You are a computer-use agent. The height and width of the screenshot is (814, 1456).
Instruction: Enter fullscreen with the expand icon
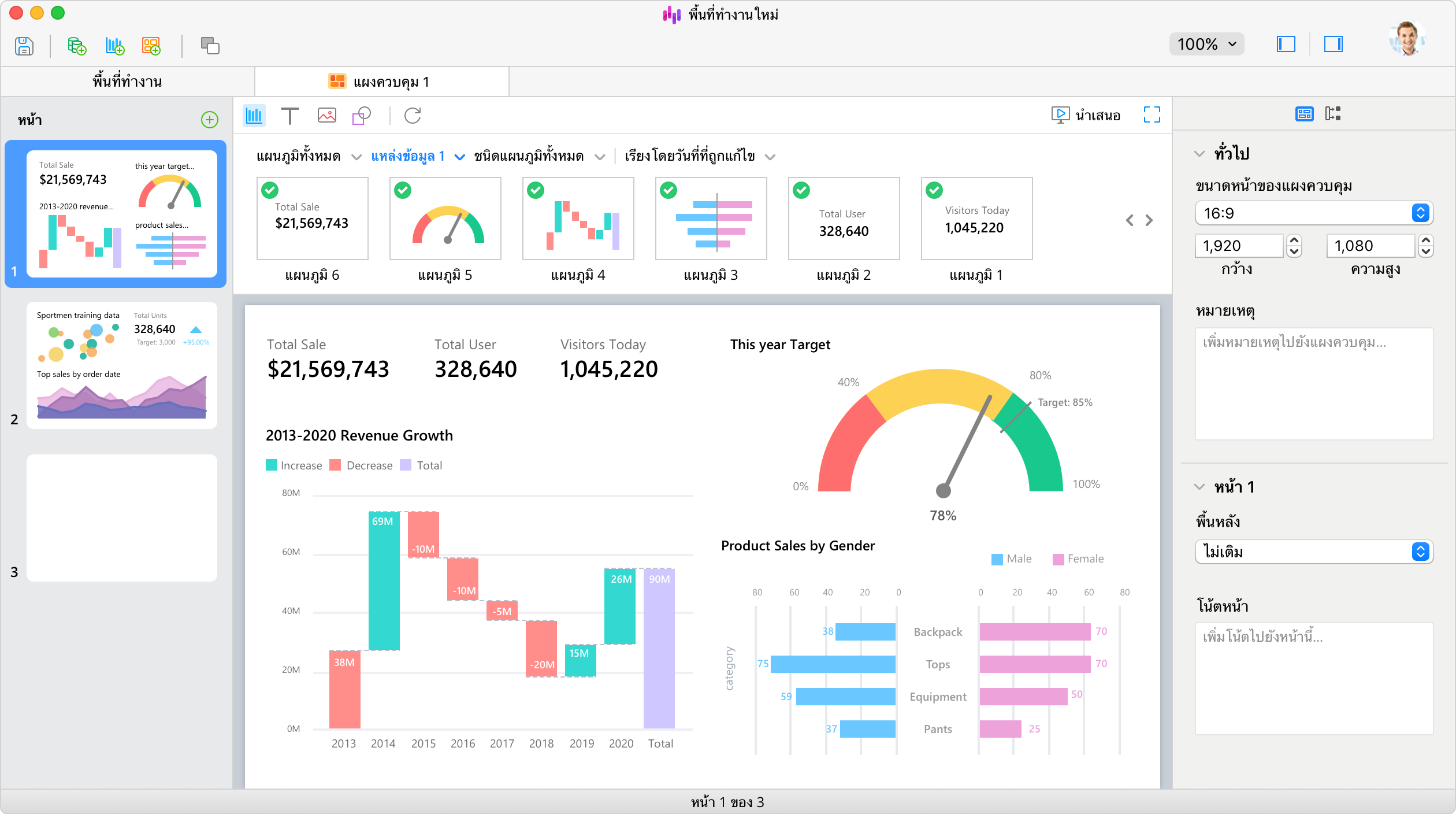1152,114
